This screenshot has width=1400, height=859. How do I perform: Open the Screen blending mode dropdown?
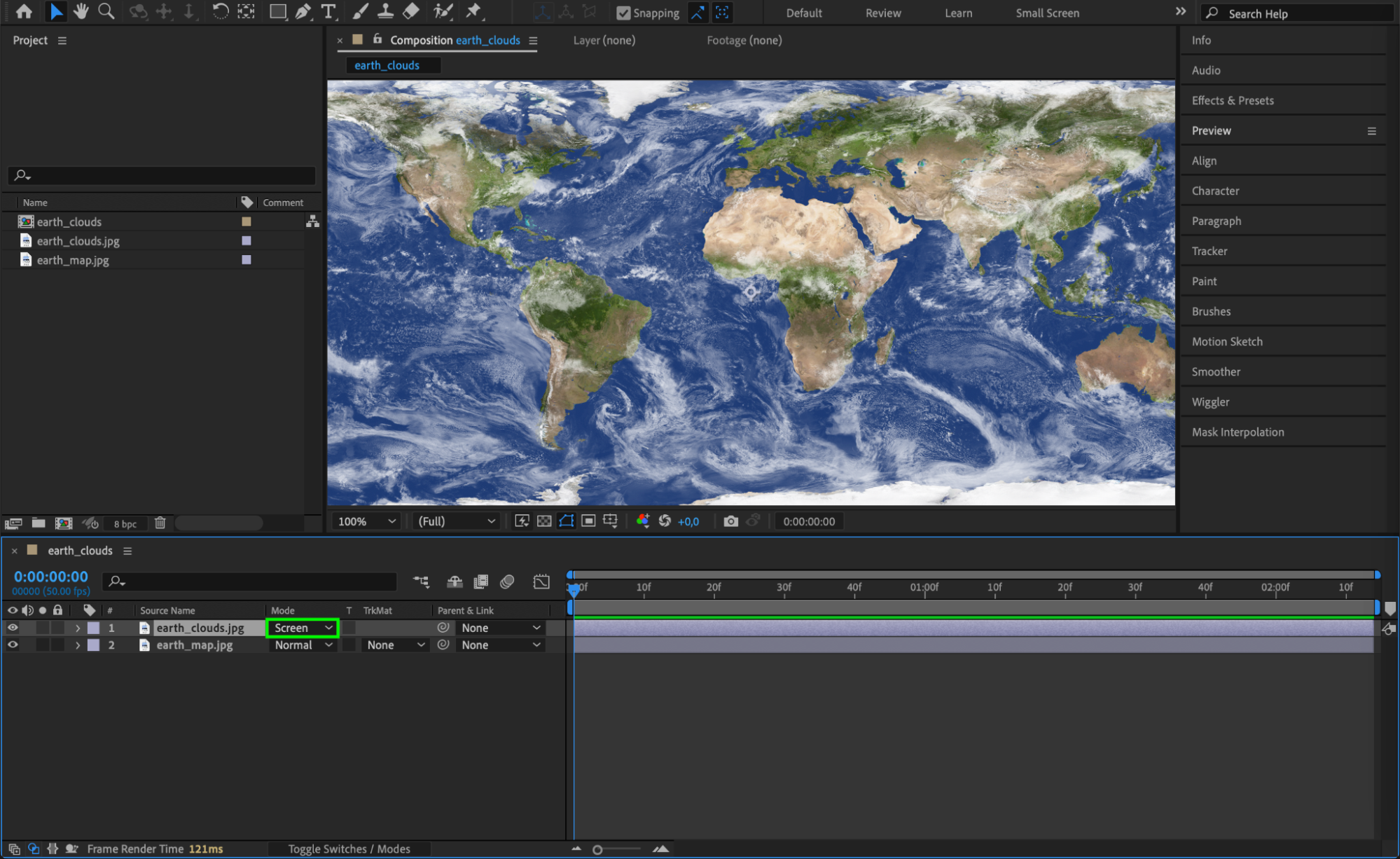(x=303, y=628)
